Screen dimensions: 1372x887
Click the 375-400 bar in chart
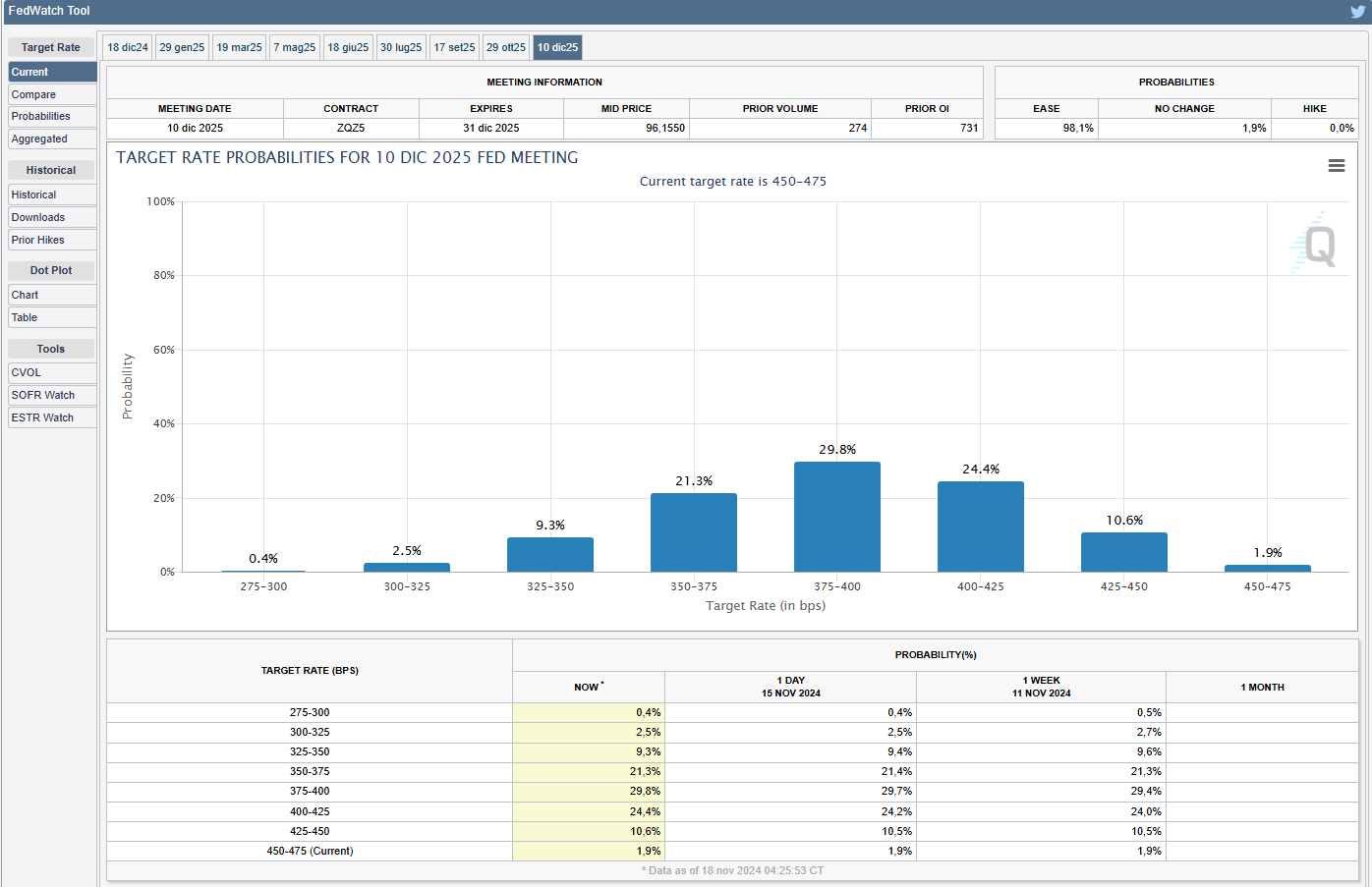coord(837,517)
